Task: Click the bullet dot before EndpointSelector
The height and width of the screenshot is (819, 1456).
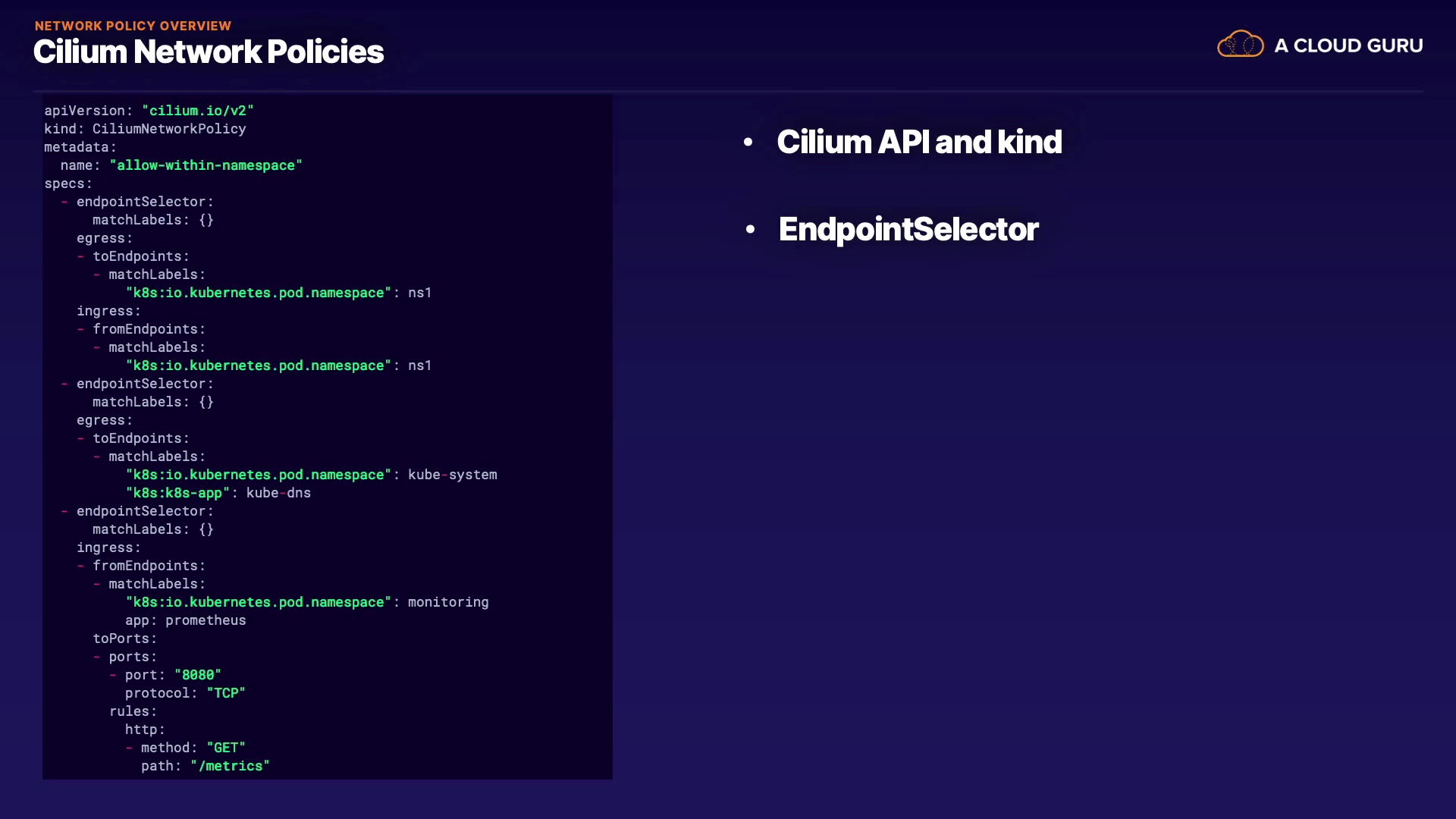Action: click(x=750, y=229)
